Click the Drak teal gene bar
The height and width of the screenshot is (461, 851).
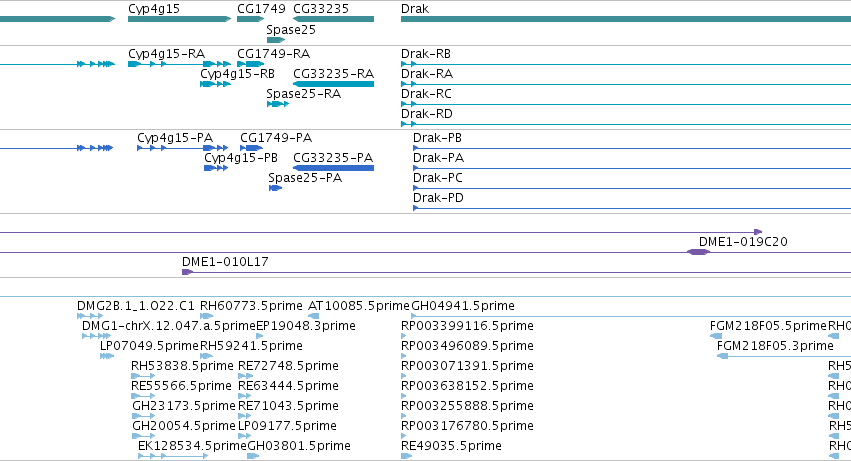tap(626, 19)
